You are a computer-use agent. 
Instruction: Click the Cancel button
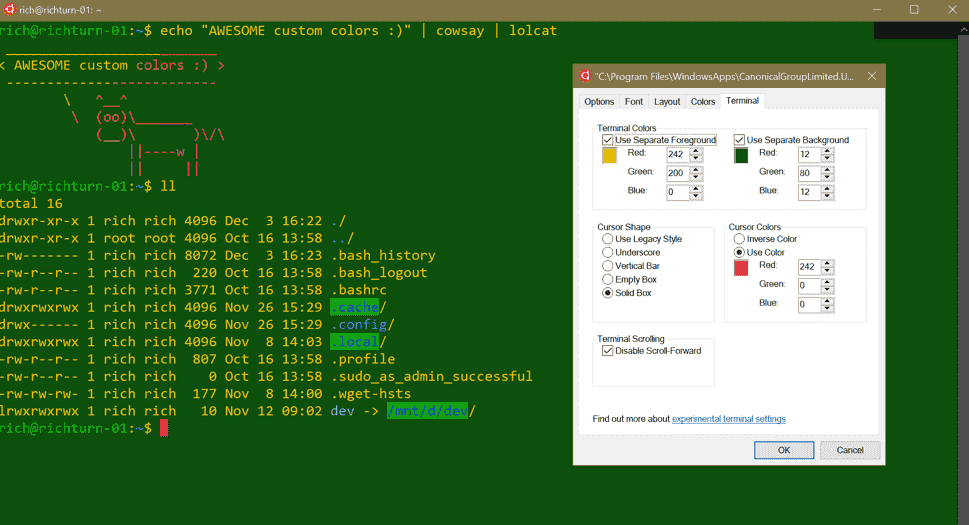[x=850, y=450]
